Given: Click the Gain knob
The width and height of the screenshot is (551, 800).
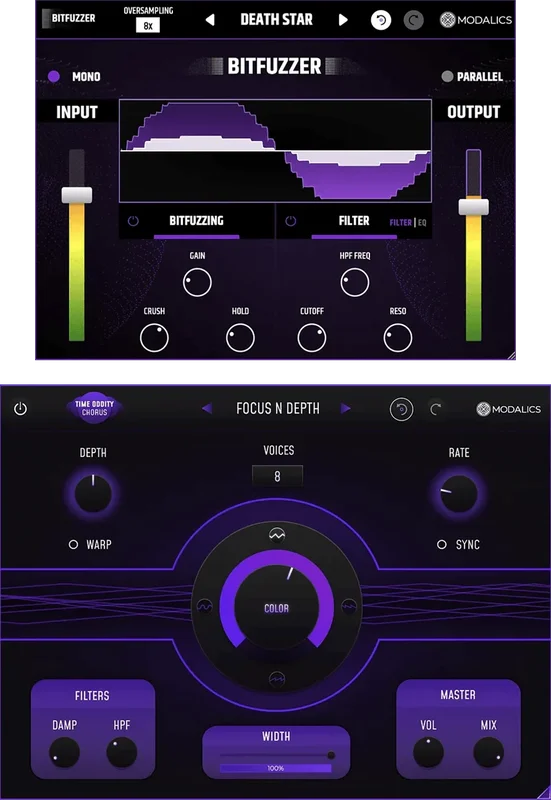Looking at the screenshot, I should tap(197, 282).
